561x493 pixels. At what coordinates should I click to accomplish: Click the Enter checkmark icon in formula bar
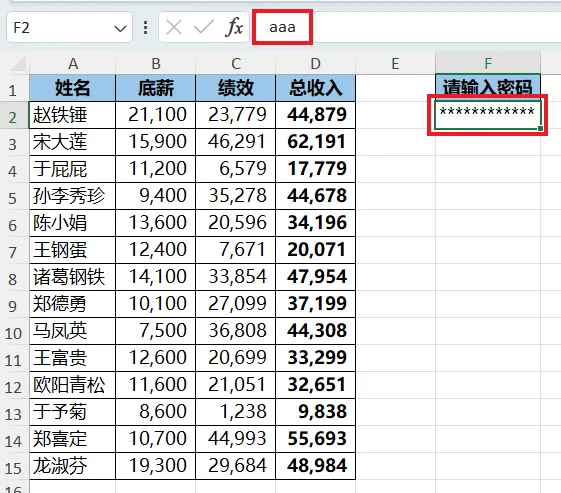point(203,27)
